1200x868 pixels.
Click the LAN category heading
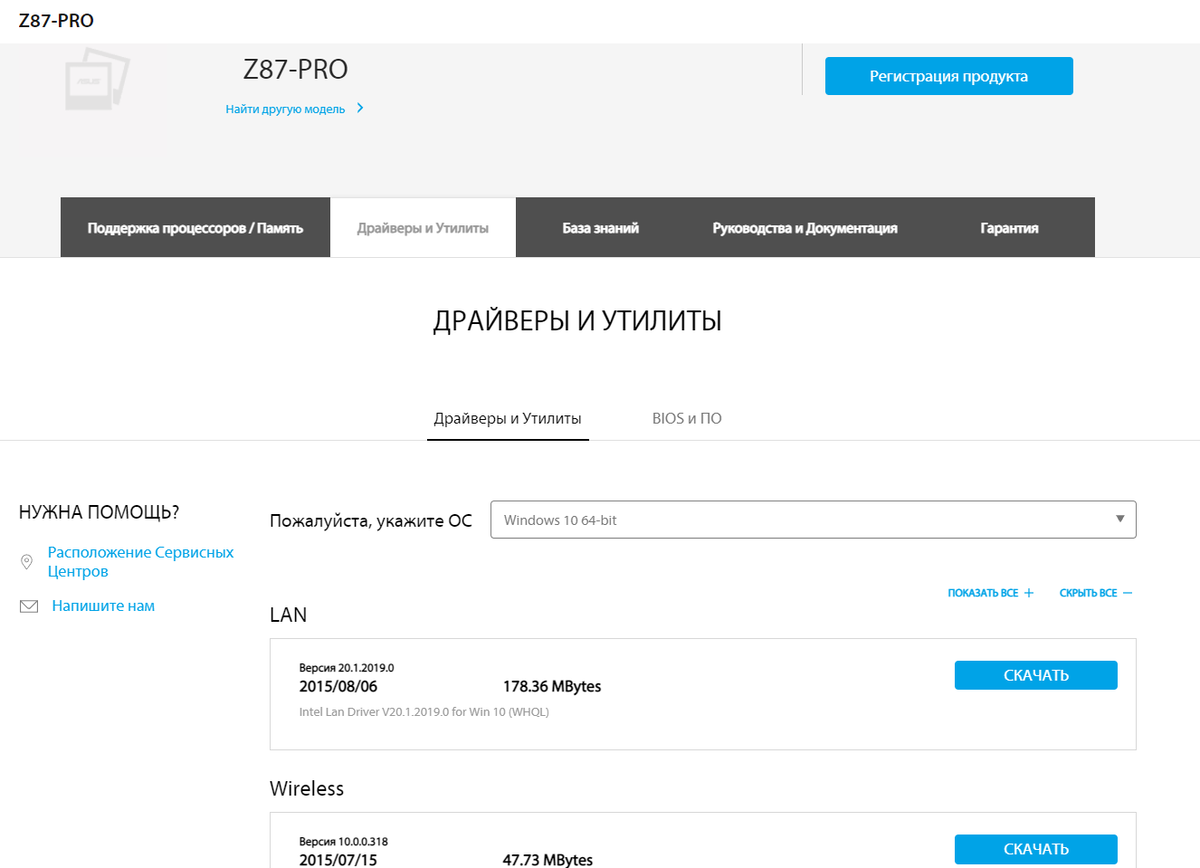(x=288, y=615)
